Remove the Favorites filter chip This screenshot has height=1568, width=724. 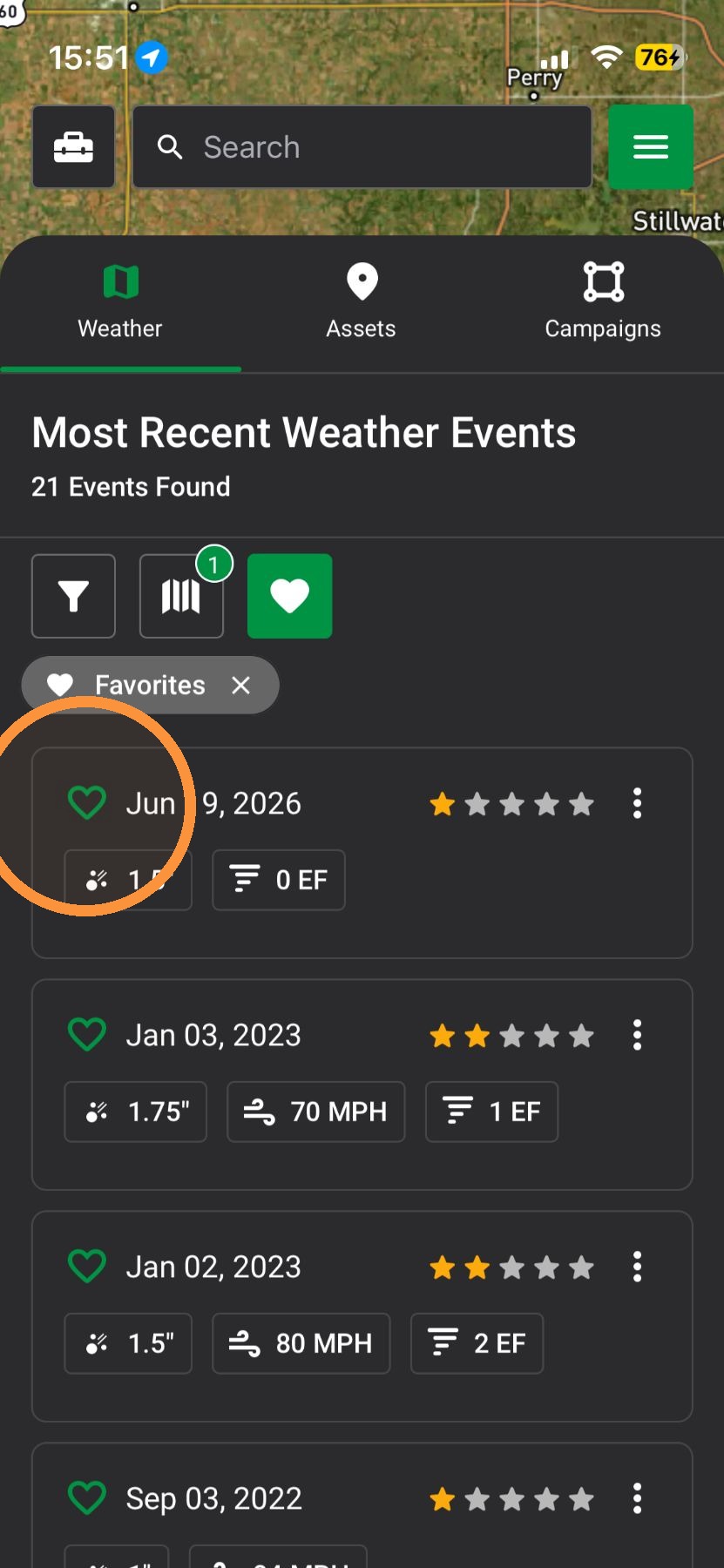tap(241, 686)
